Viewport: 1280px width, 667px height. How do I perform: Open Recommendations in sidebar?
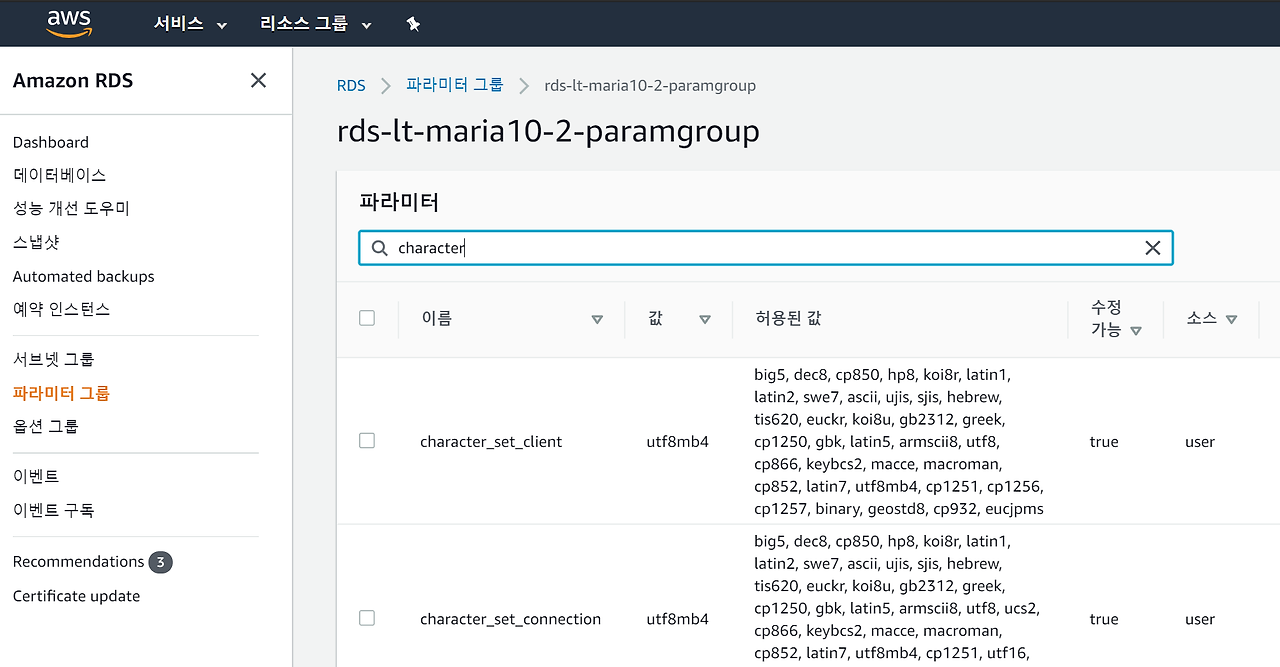tap(78, 562)
